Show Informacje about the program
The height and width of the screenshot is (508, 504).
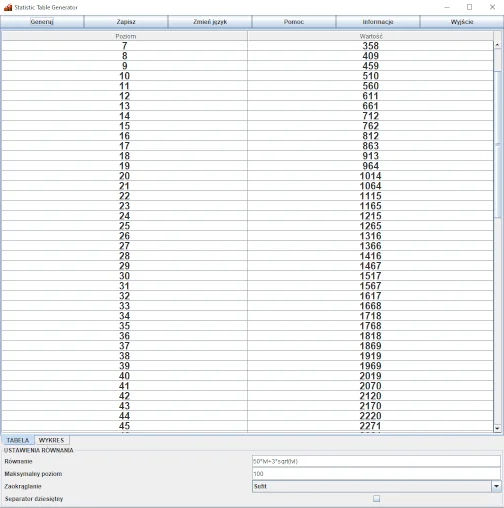click(x=378, y=22)
